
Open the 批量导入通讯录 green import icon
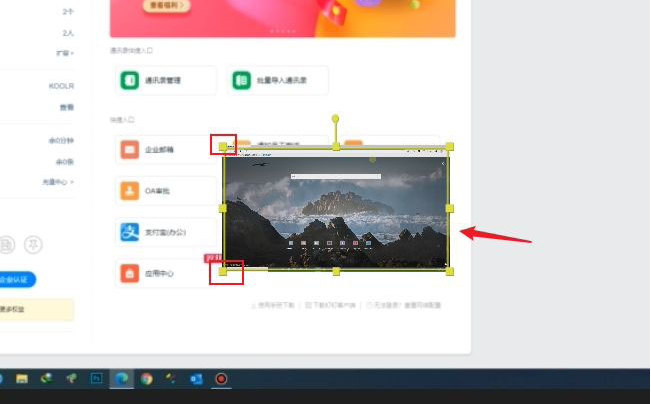coord(241,80)
